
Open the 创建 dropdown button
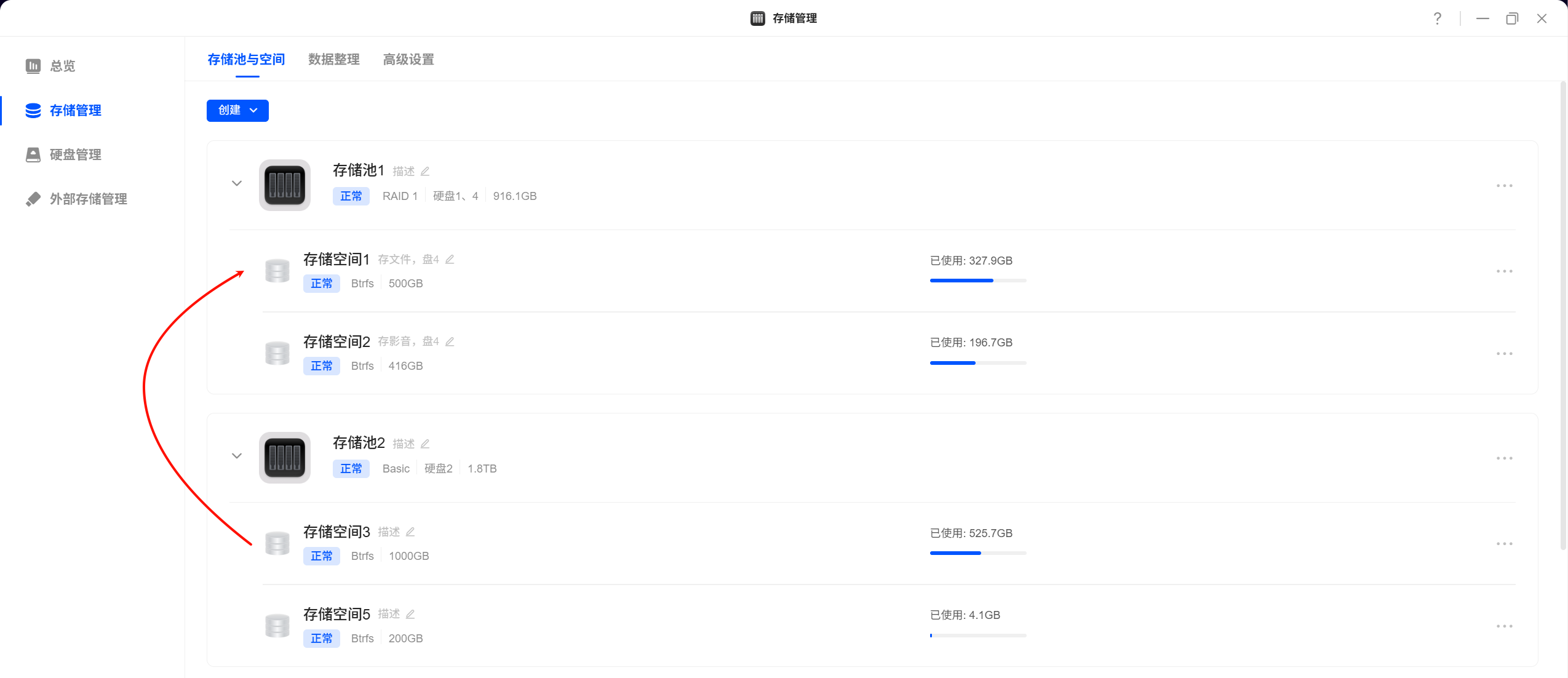coord(237,111)
